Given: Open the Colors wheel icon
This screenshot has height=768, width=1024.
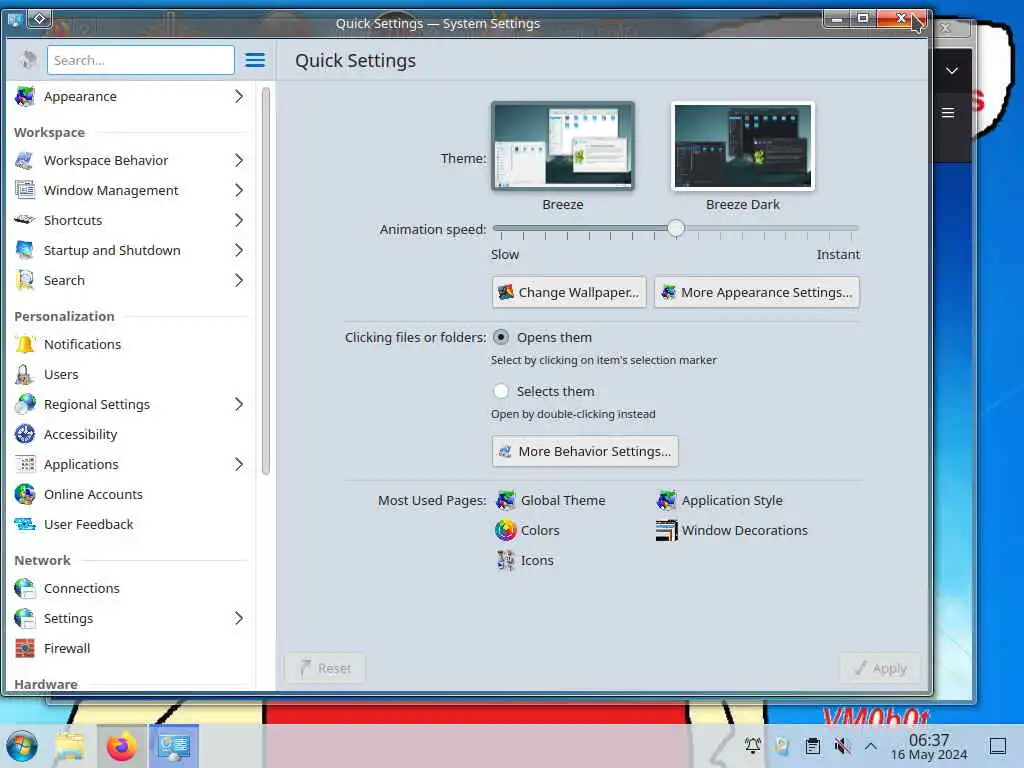Looking at the screenshot, I should [x=505, y=530].
